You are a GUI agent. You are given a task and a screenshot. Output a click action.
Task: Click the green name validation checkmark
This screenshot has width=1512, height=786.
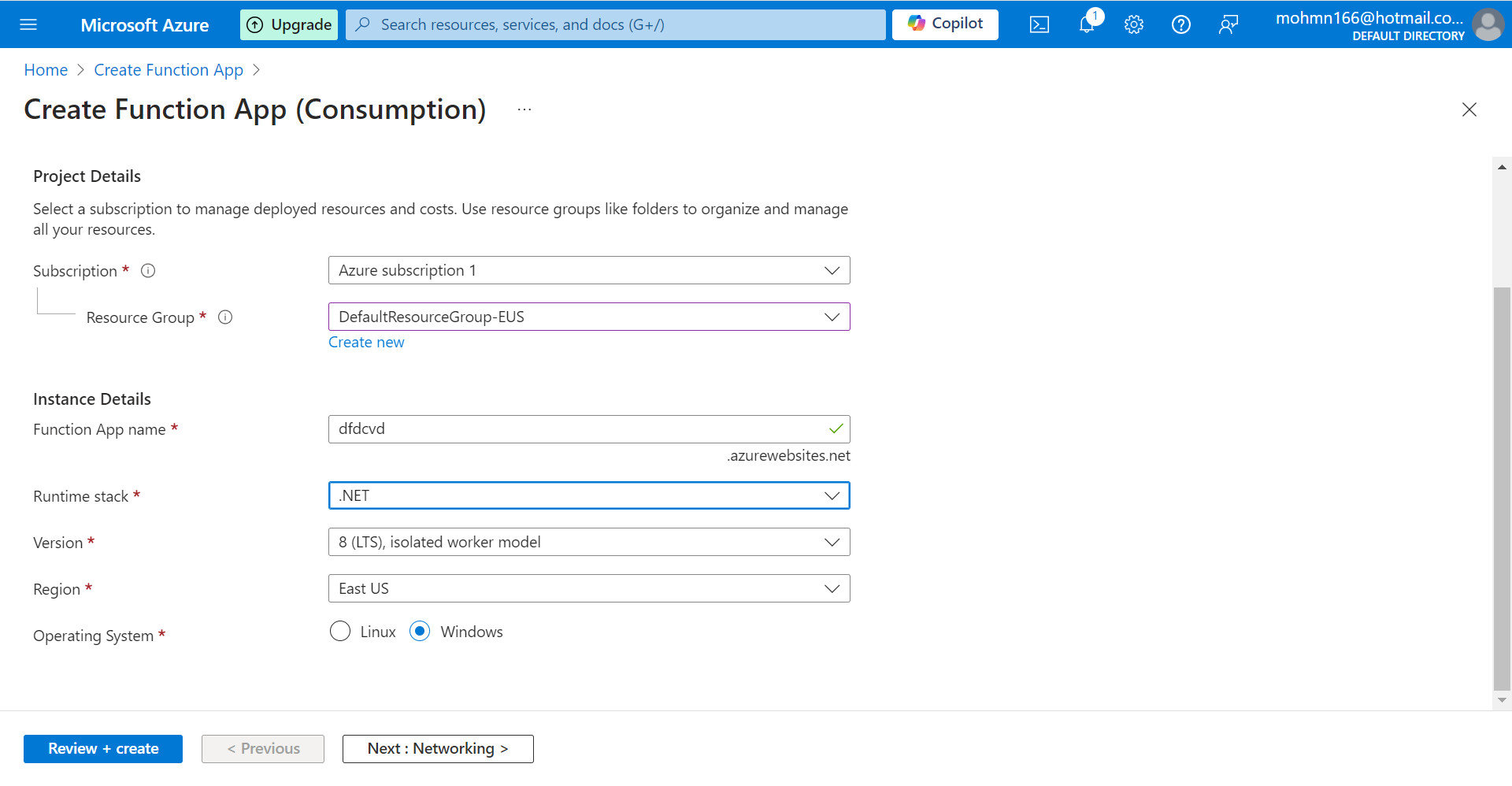836,429
